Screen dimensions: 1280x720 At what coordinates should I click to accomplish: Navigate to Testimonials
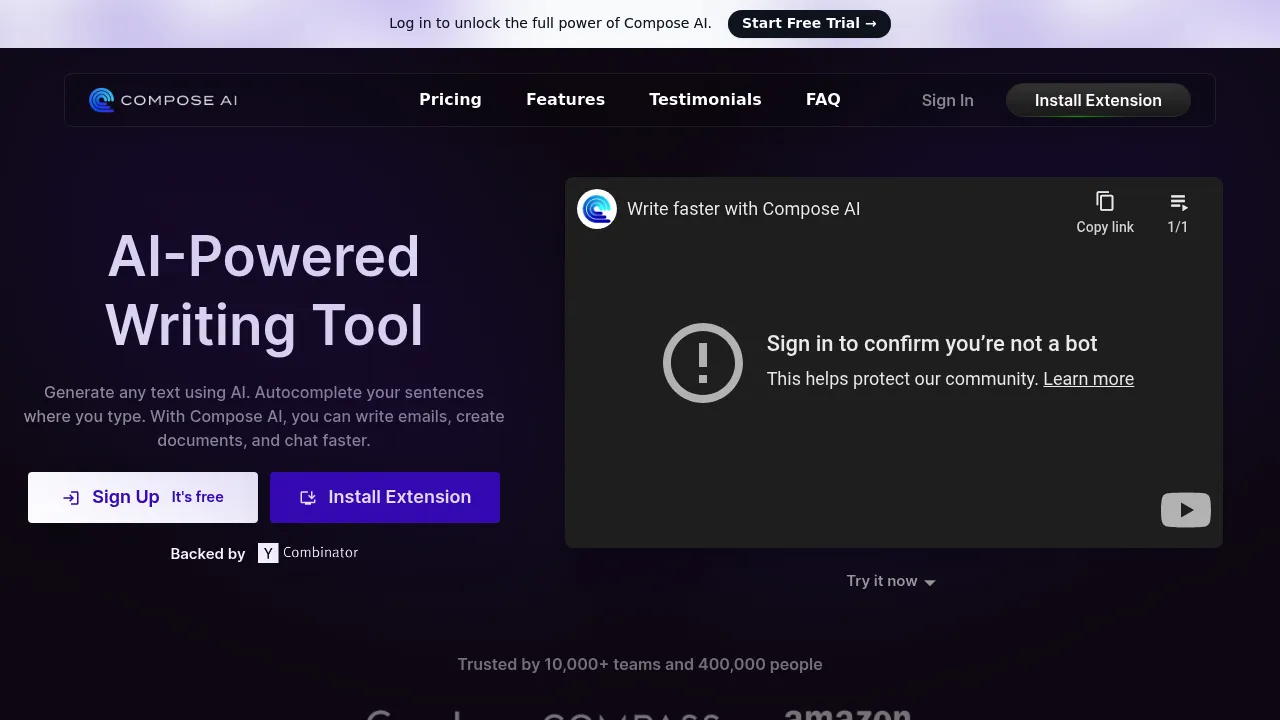coord(705,100)
